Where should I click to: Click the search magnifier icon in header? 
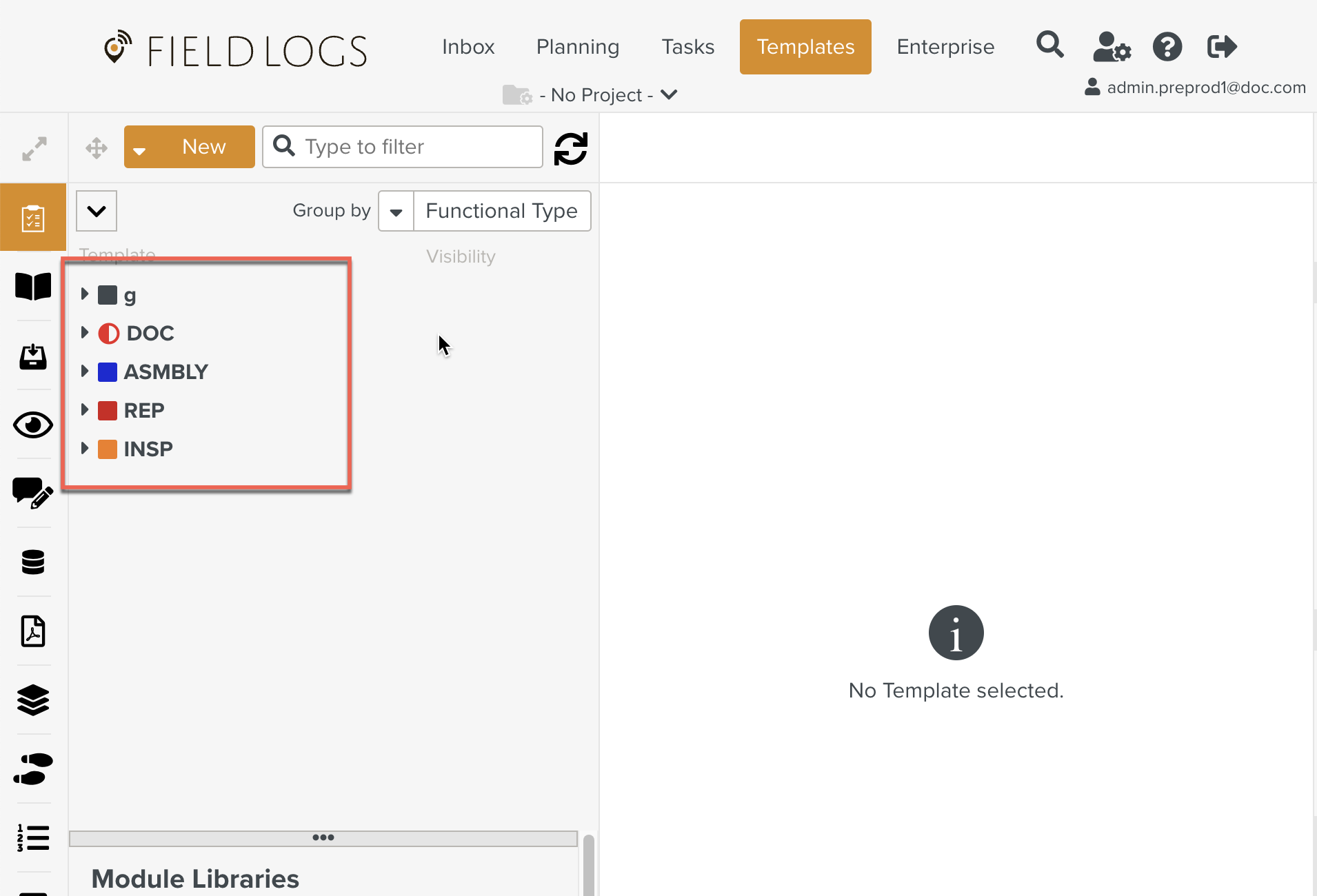1049,45
